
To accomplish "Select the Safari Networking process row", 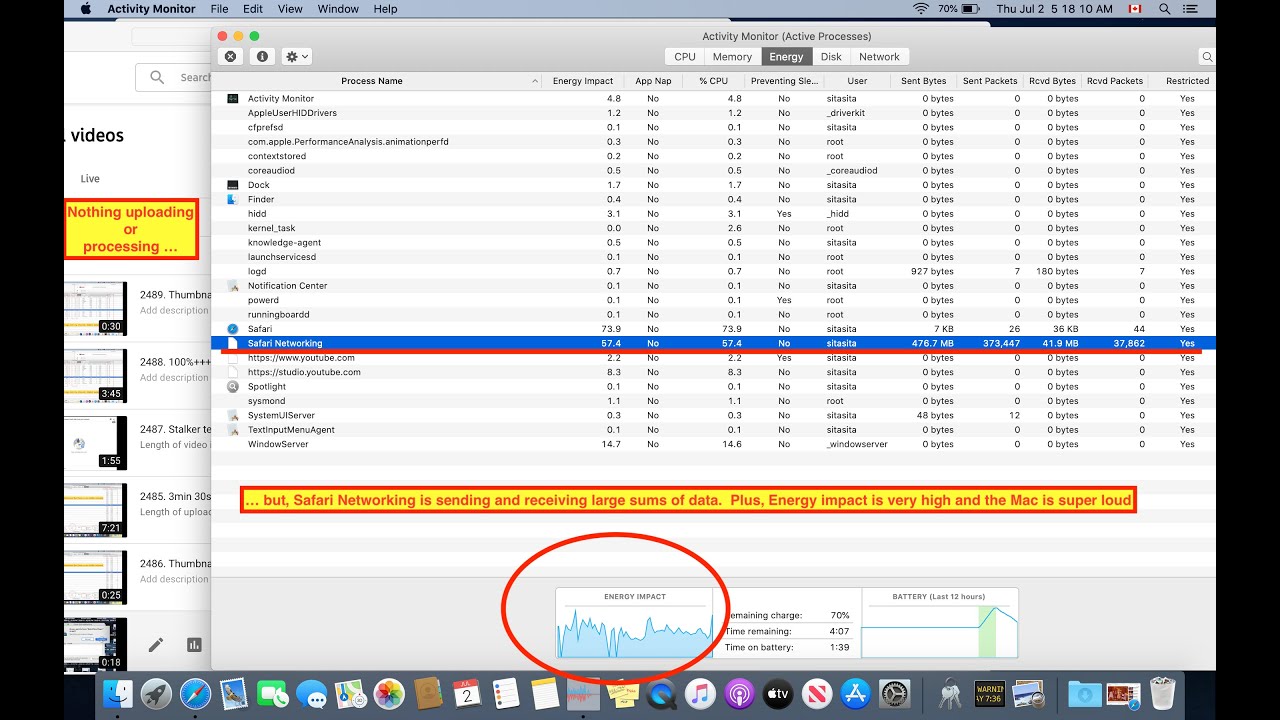I will click(714, 343).
